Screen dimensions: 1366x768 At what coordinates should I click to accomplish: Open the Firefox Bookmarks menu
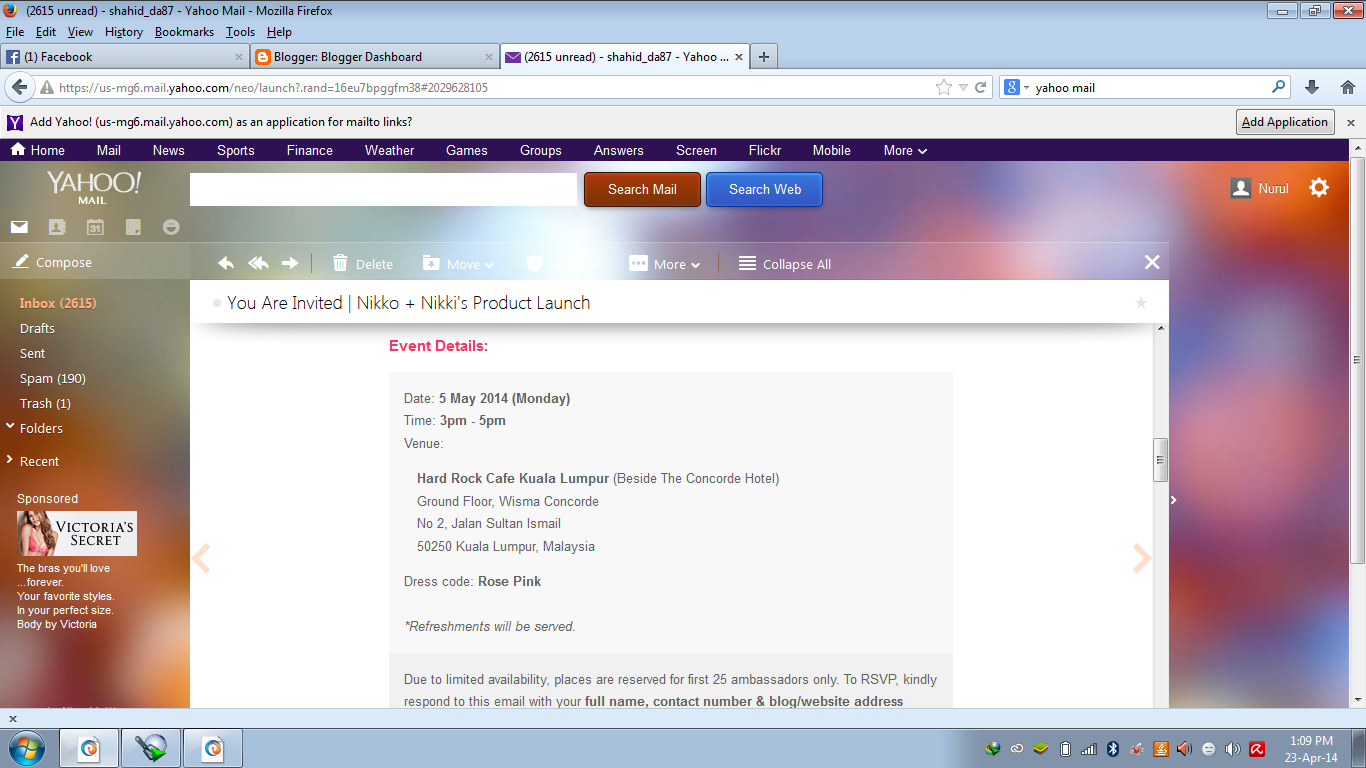(184, 32)
